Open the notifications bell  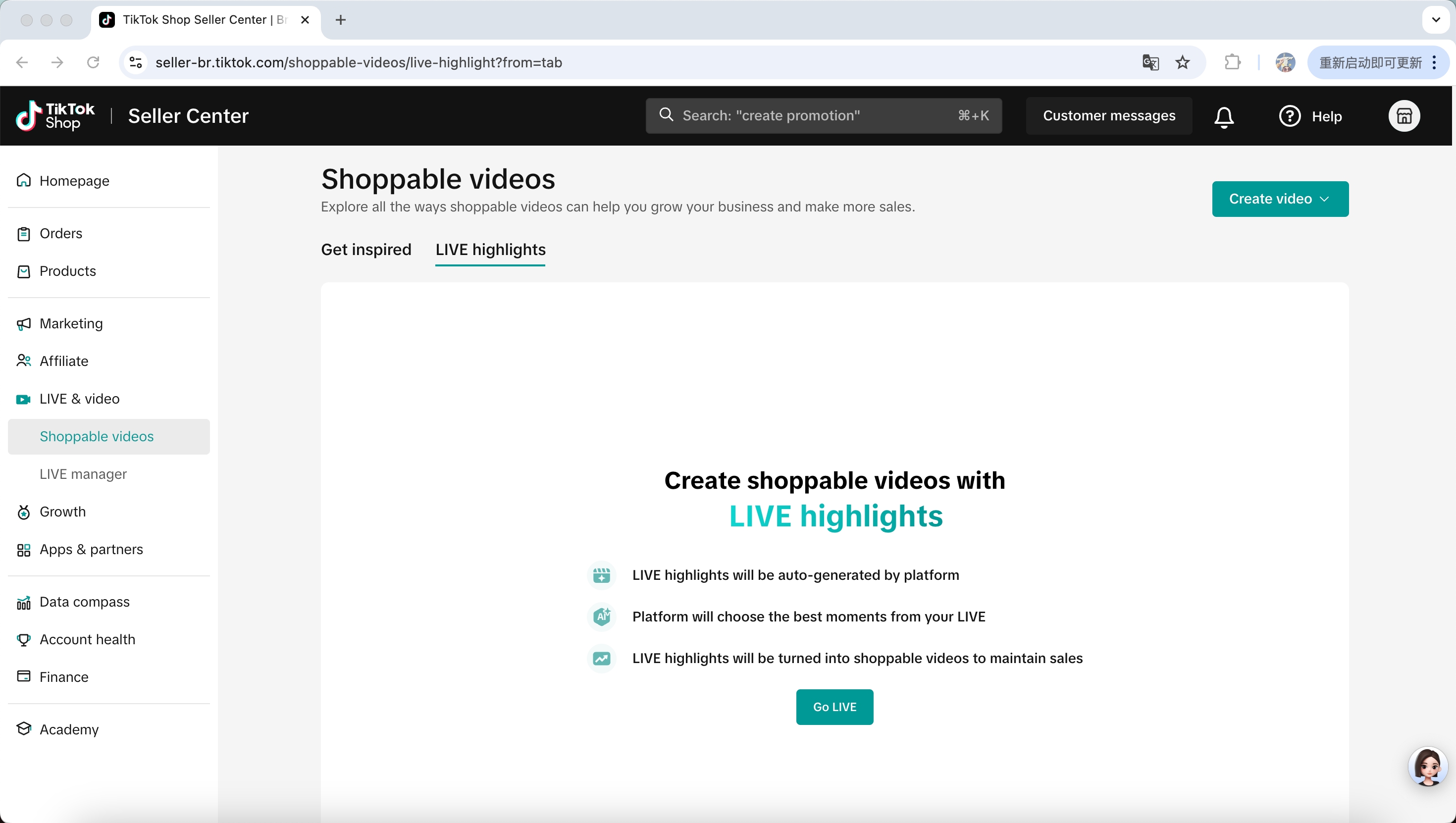pyautogui.click(x=1224, y=116)
